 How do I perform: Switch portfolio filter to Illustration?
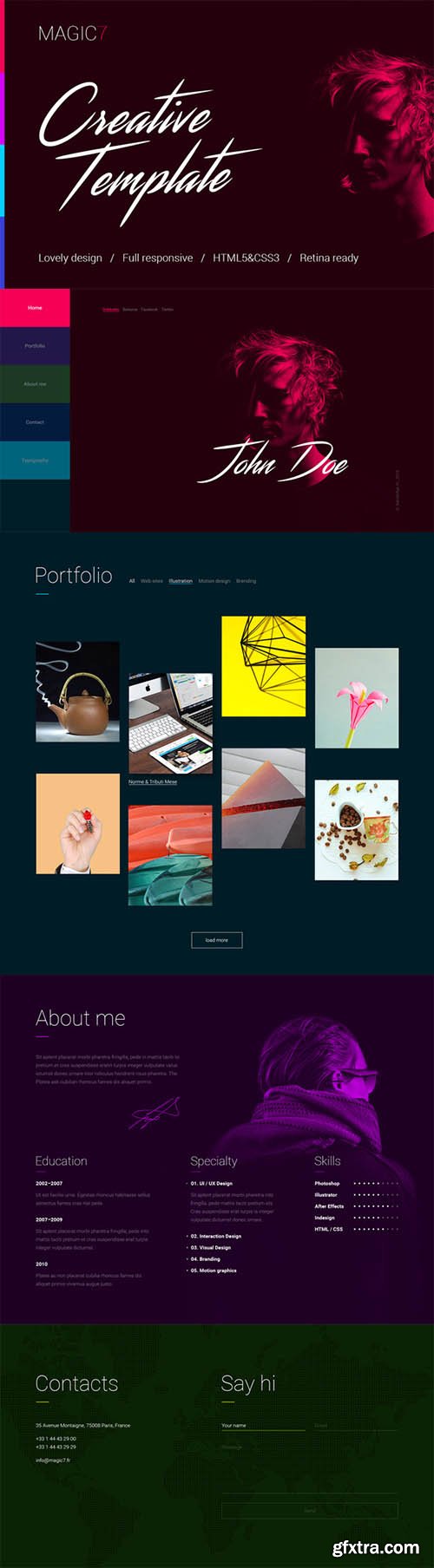(x=181, y=581)
